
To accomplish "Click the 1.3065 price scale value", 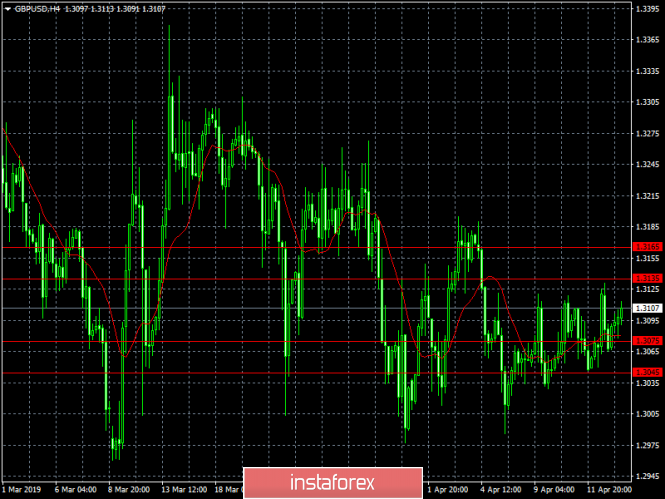I will pyautogui.click(x=648, y=351).
